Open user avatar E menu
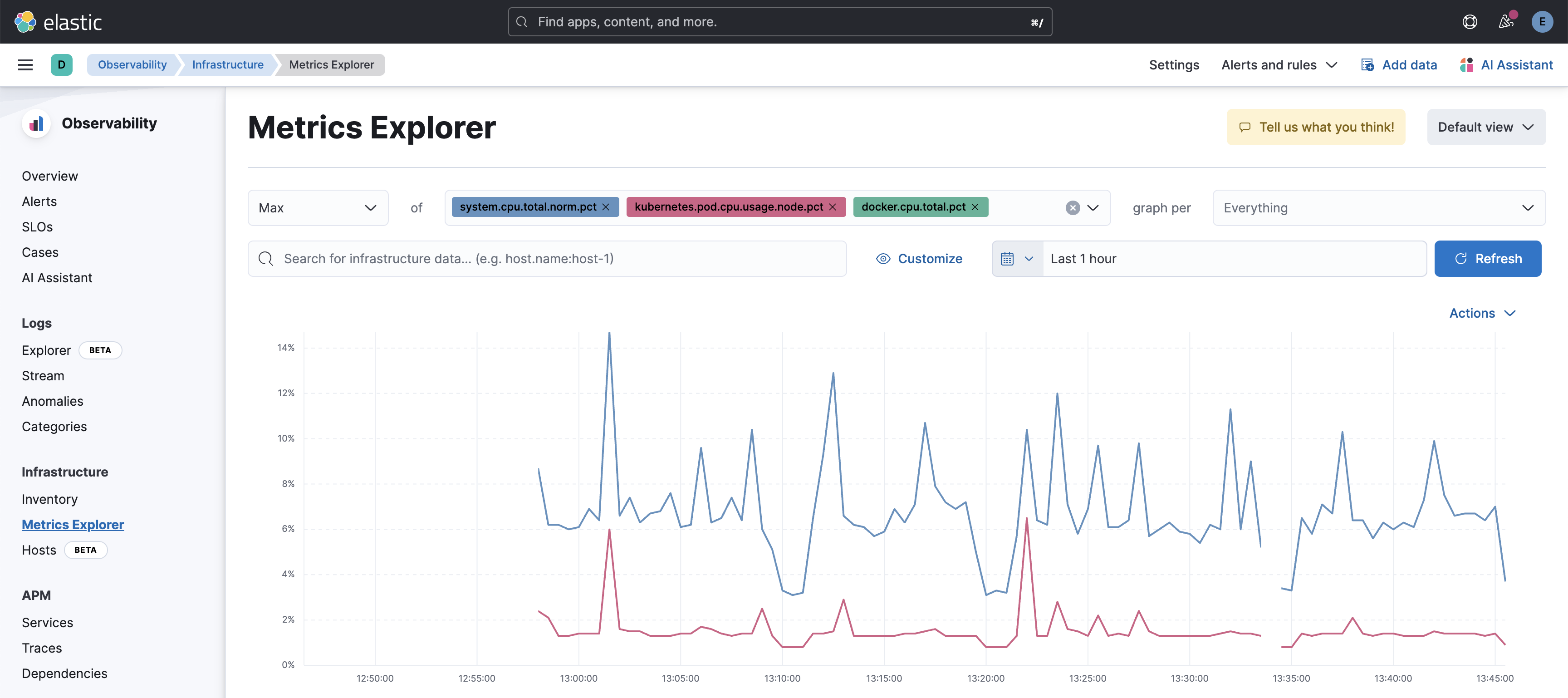 pyautogui.click(x=1542, y=22)
